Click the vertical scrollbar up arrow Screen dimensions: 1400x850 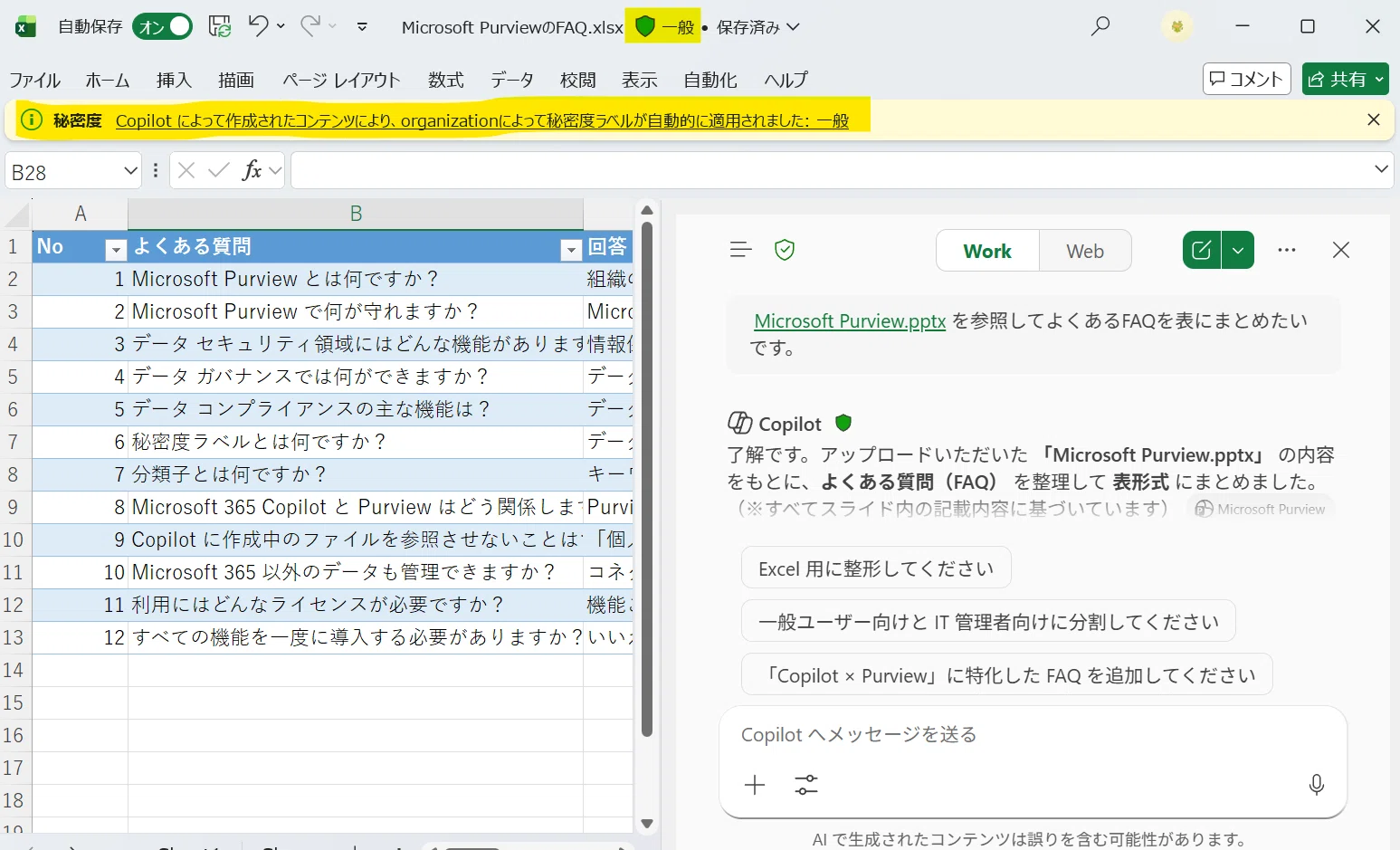point(646,211)
